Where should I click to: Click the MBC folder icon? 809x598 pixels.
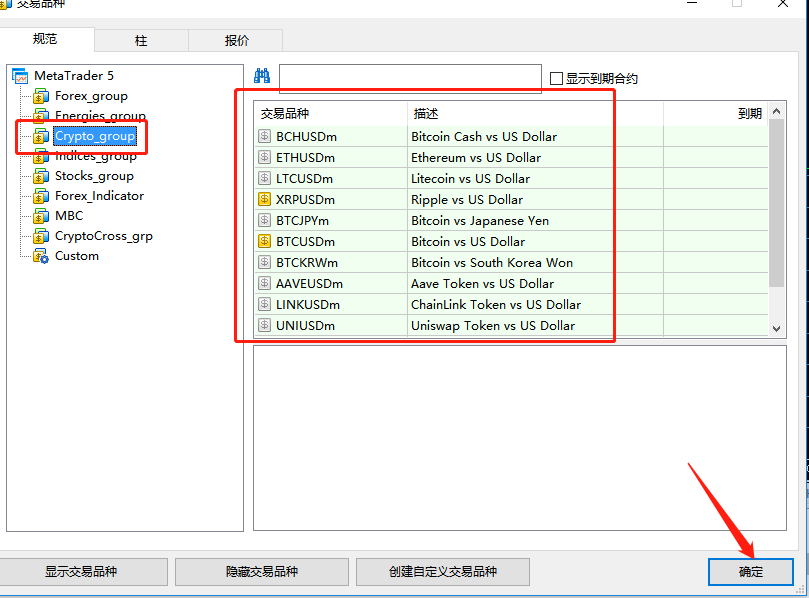(41, 216)
